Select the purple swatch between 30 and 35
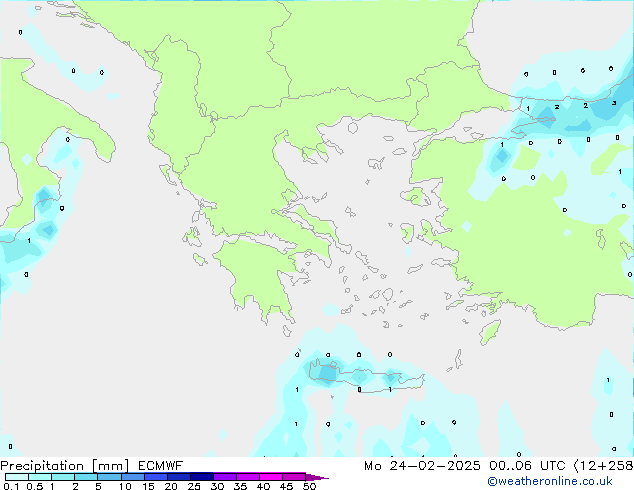634x490 pixels. tap(224, 477)
